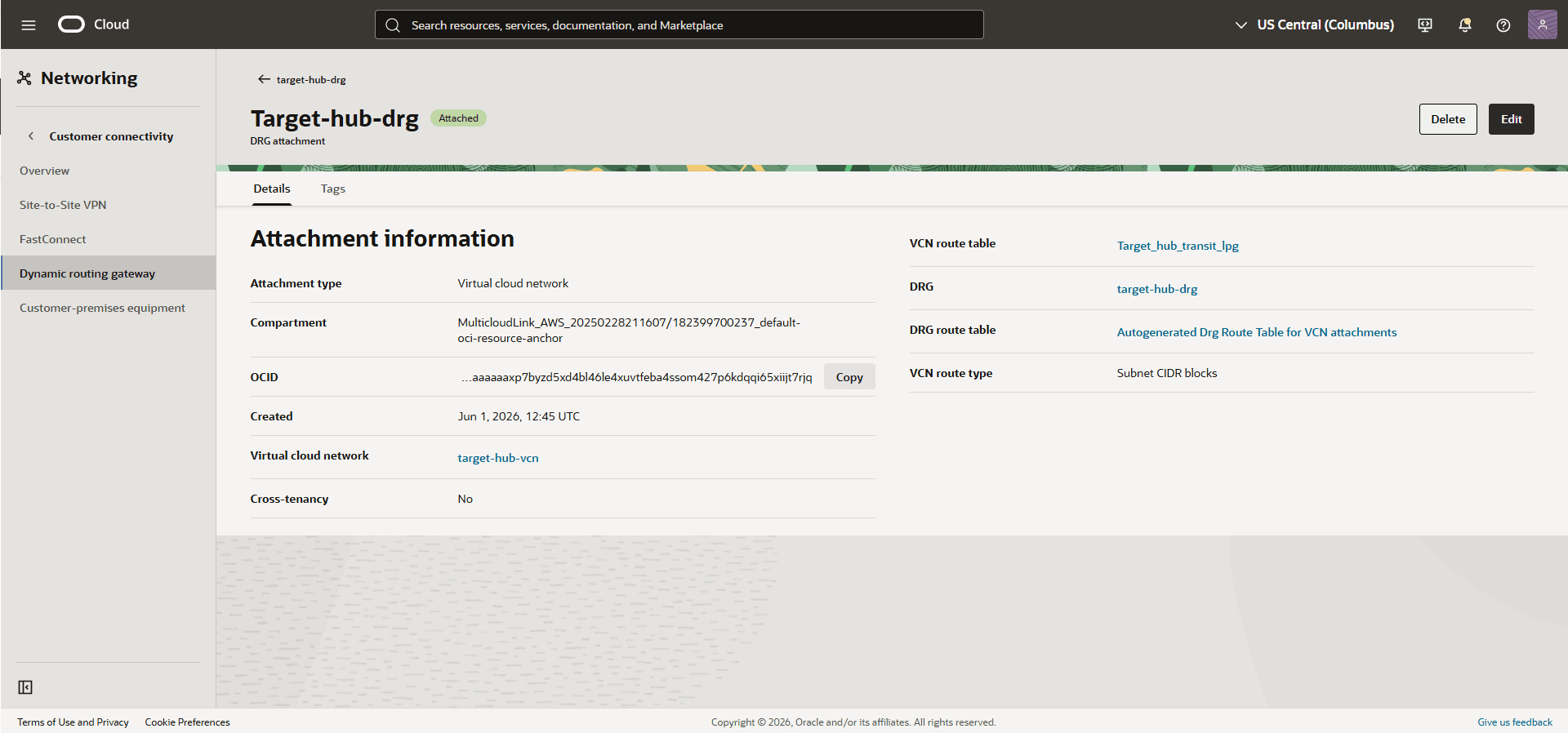Click the Target-hub-drg page title

click(334, 118)
